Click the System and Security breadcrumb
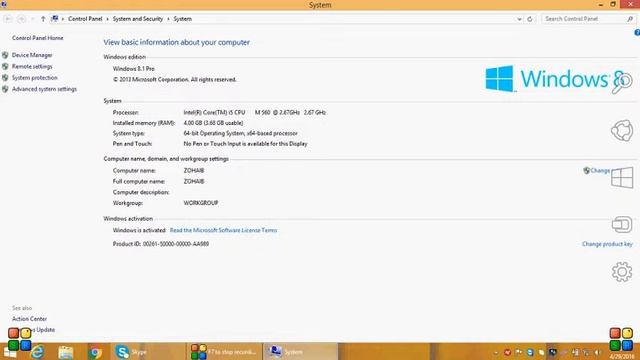The width and height of the screenshot is (640, 360). click(138, 19)
